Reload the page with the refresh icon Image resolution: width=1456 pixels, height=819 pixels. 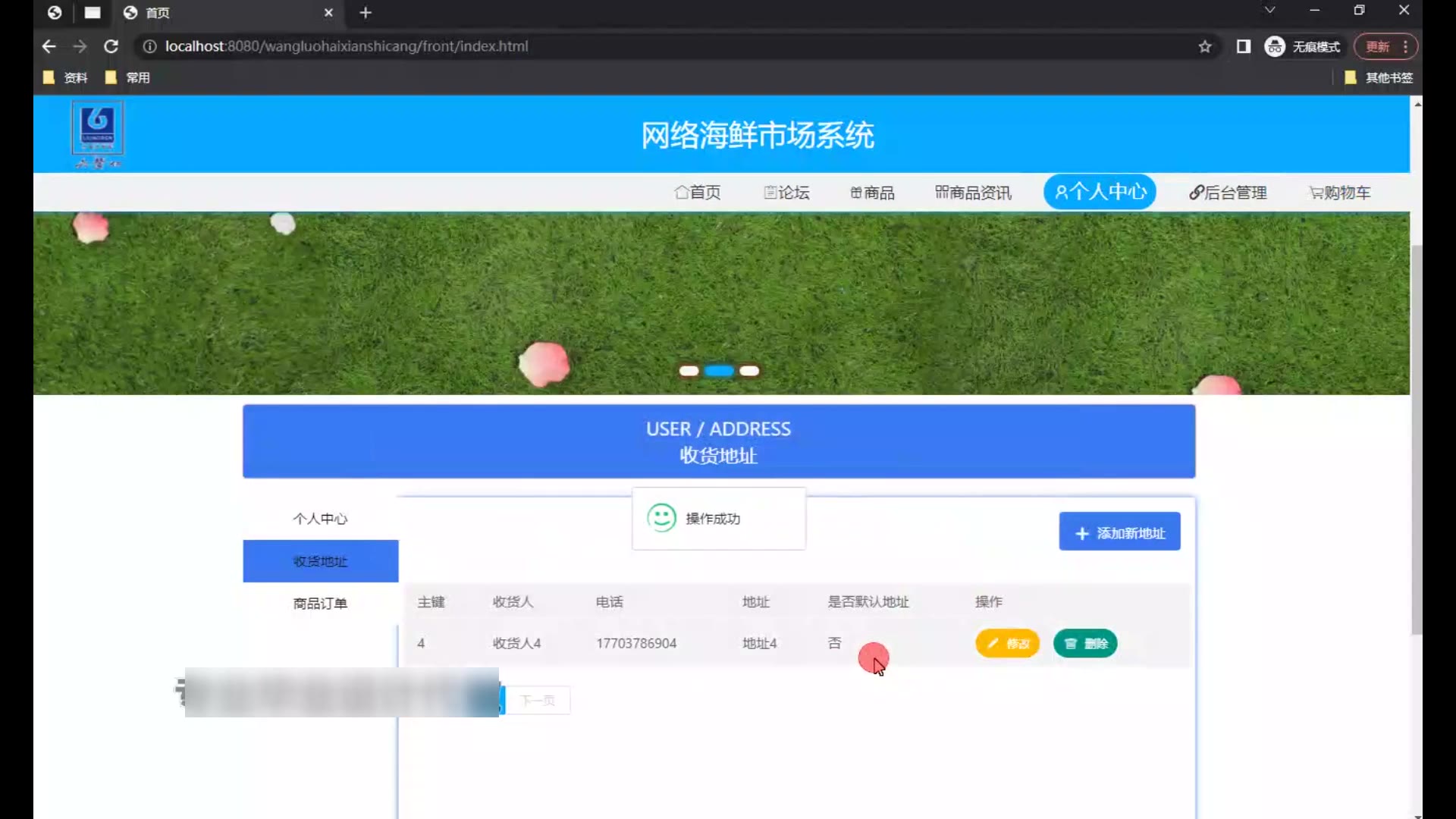(x=111, y=46)
